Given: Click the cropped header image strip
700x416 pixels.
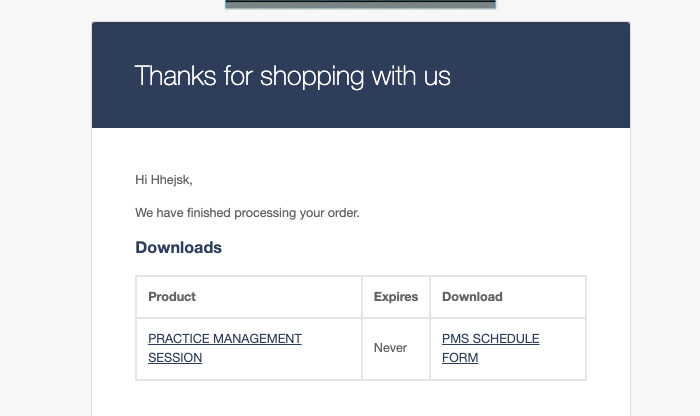Looking at the screenshot, I should [360, 4].
